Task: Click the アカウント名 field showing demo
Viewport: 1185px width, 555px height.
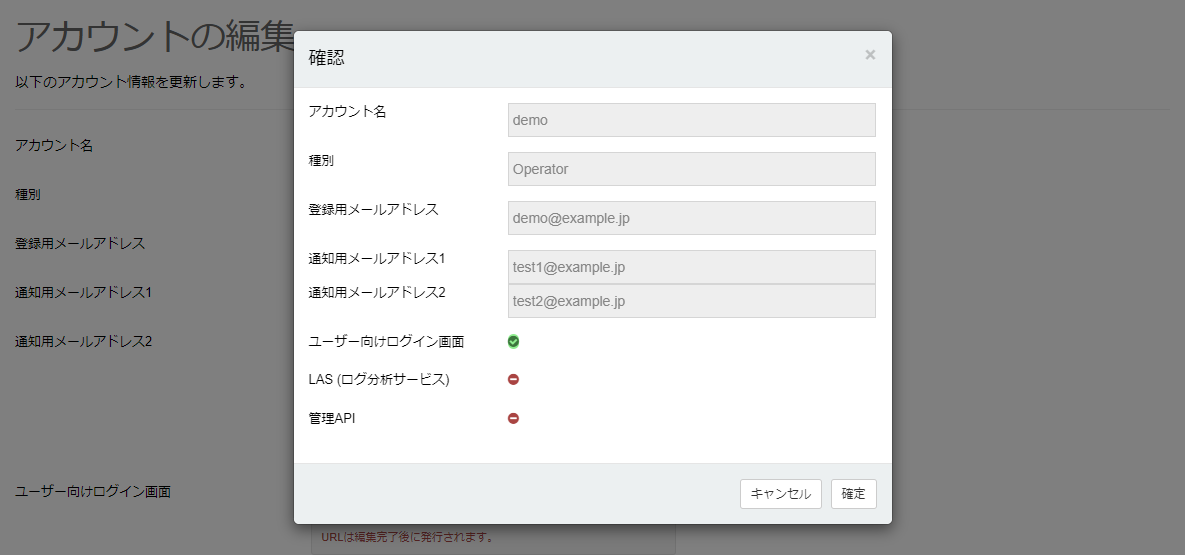Action: [691, 120]
